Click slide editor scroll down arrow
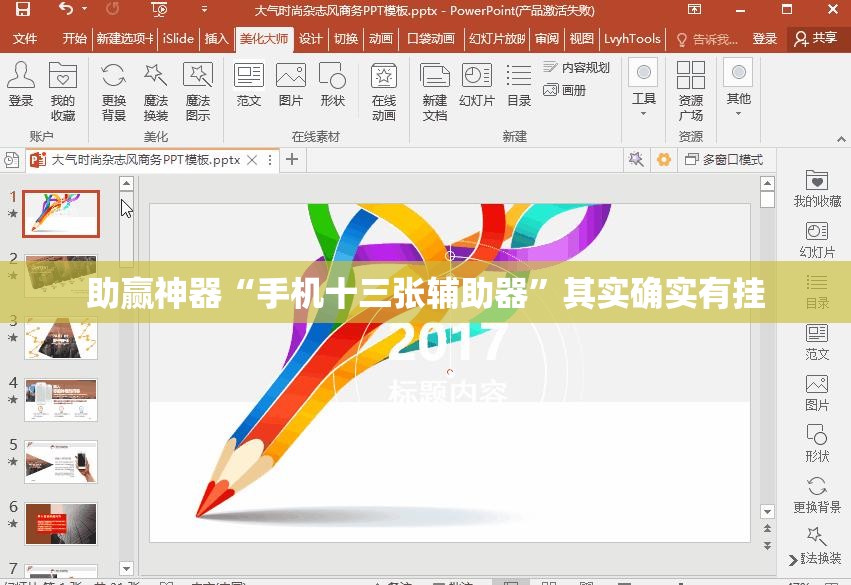This screenshot has width=851, height=585. point(767,511)
